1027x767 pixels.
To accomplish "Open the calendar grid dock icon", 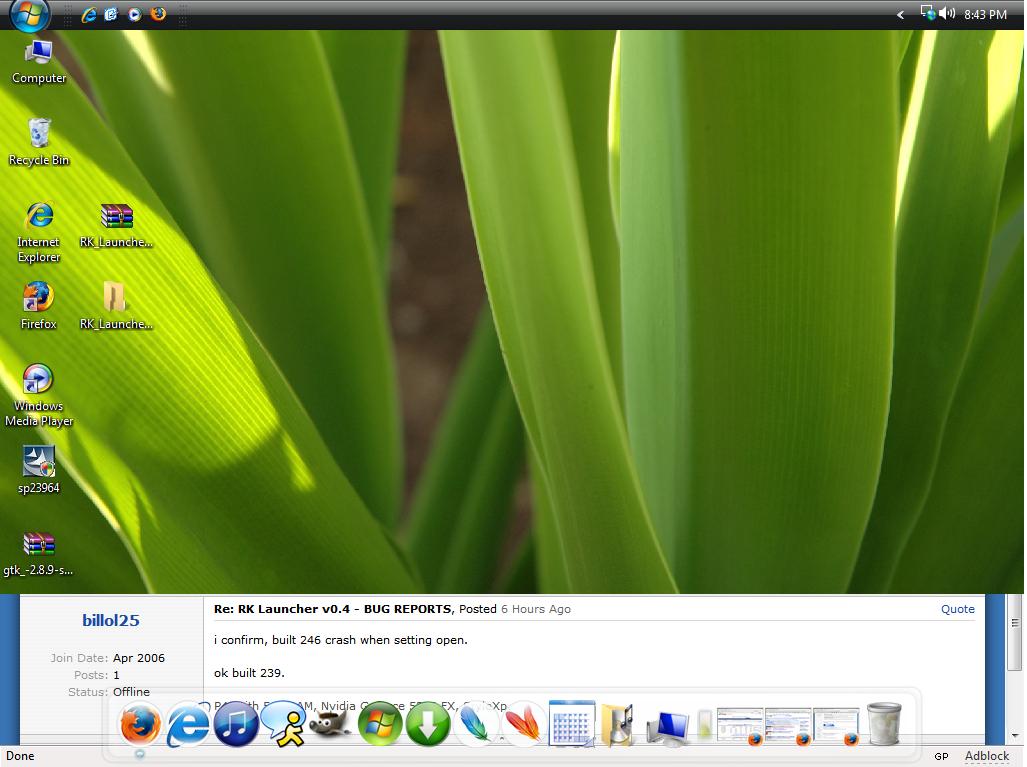I will (572, 723).
